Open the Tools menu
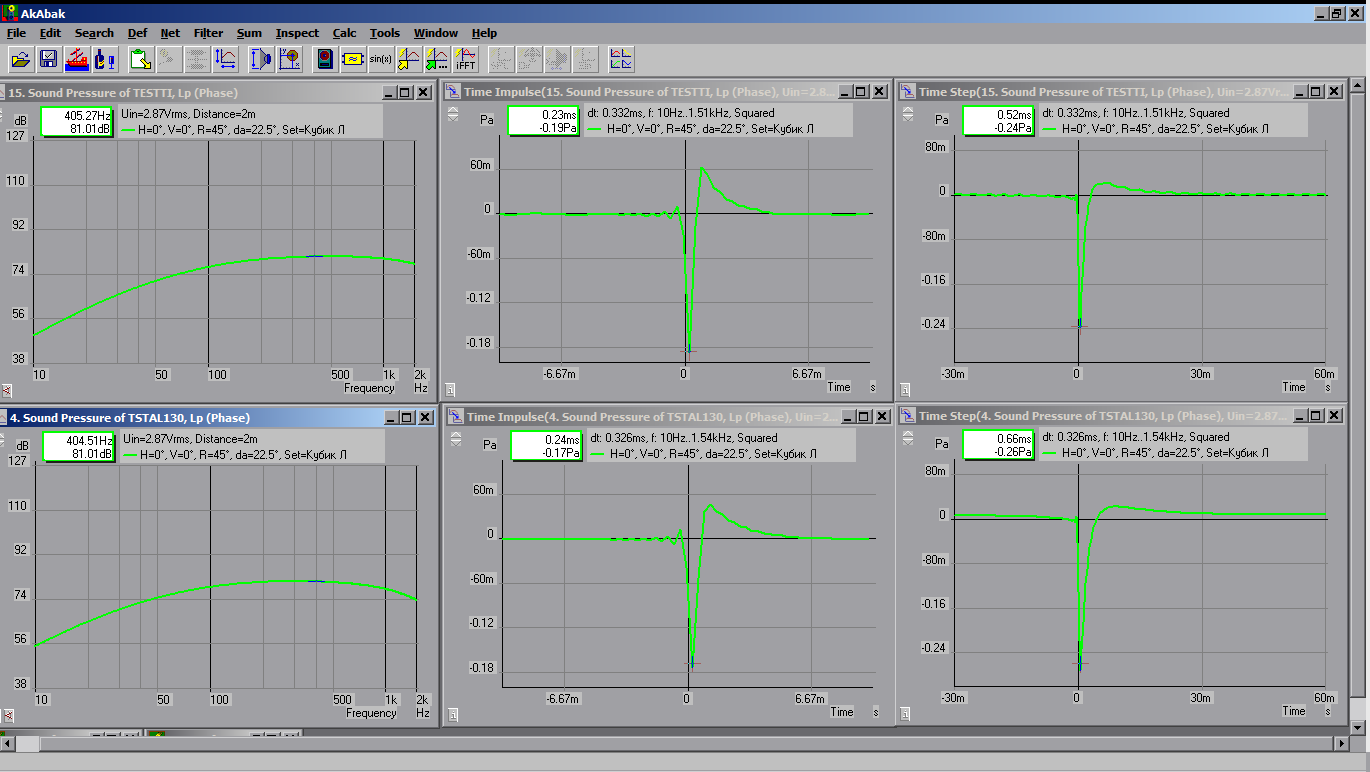 coord(385,33)
